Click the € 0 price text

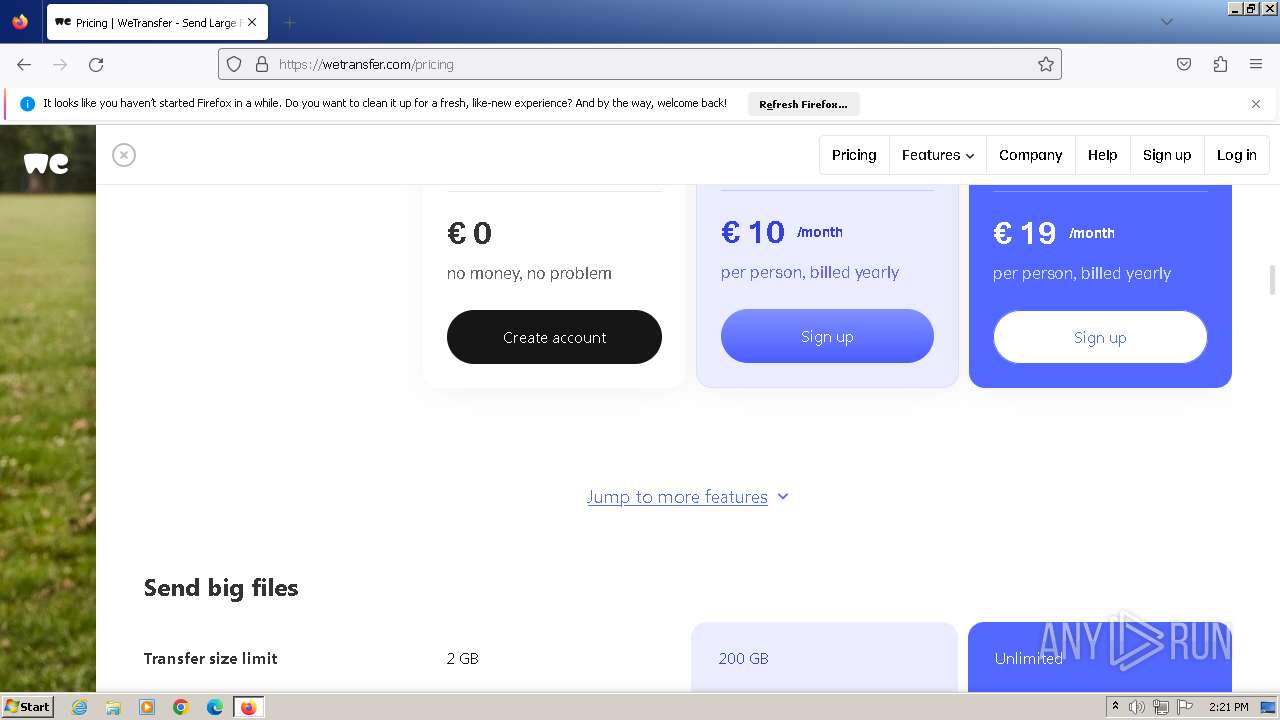point(470,233)
